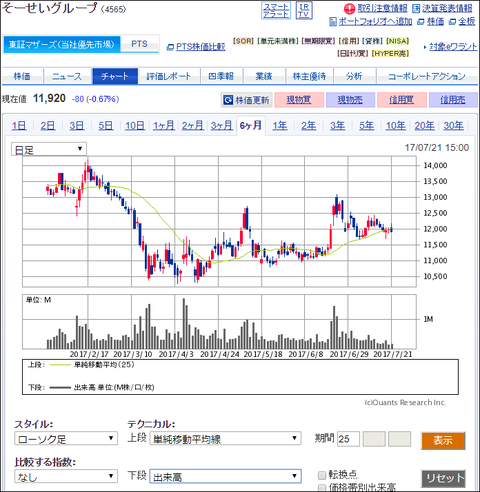Open the 比較する指数 なし dropdown
The width and height of the screenshot is (480, 492).
(66, 476)
